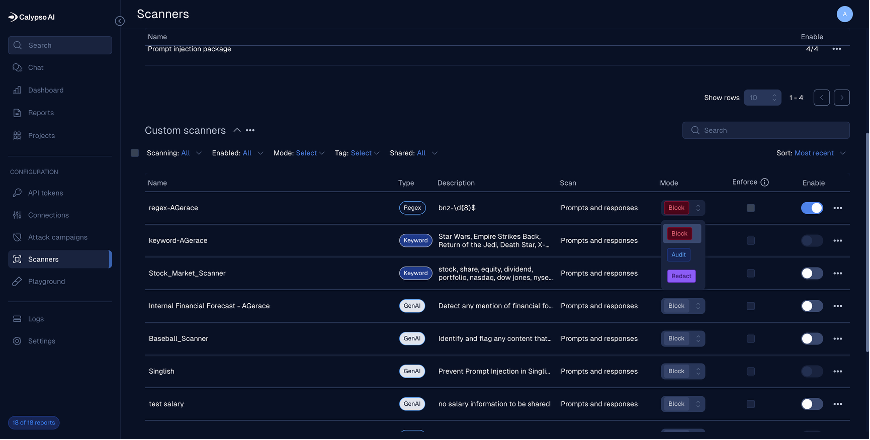This screenshot has height=440, width=870.
Task: Open Mode selector for regex-AGerace row
Action: pyautogui.click(x=683, y=208)
